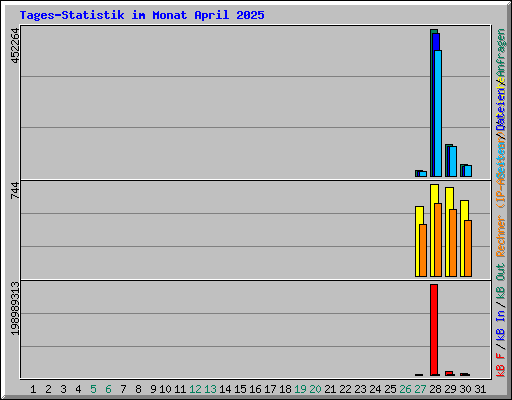The height and width of the screenshot is (400, 512).
Task: Click day label 31 on x-axis
Action: (x=480, y=389)
